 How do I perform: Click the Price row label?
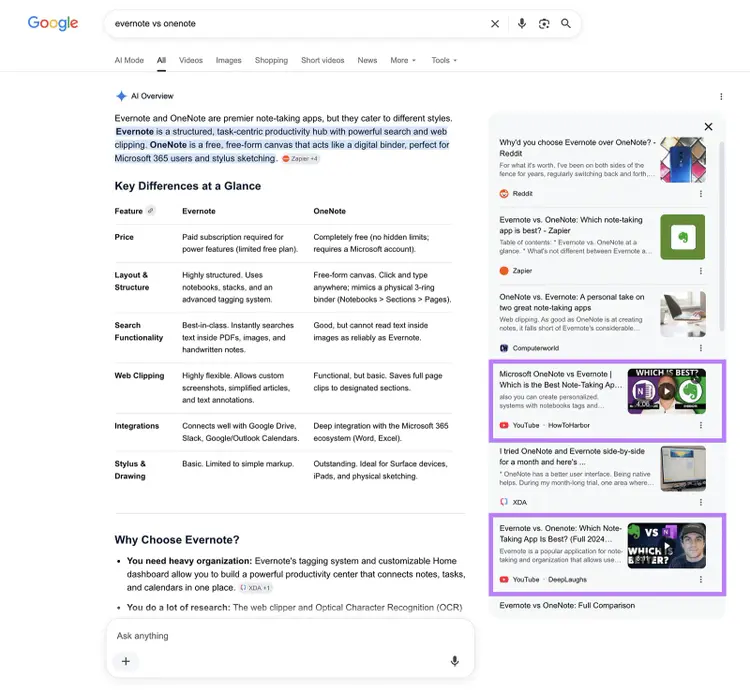pyautogui.click(x=124, y=237)
